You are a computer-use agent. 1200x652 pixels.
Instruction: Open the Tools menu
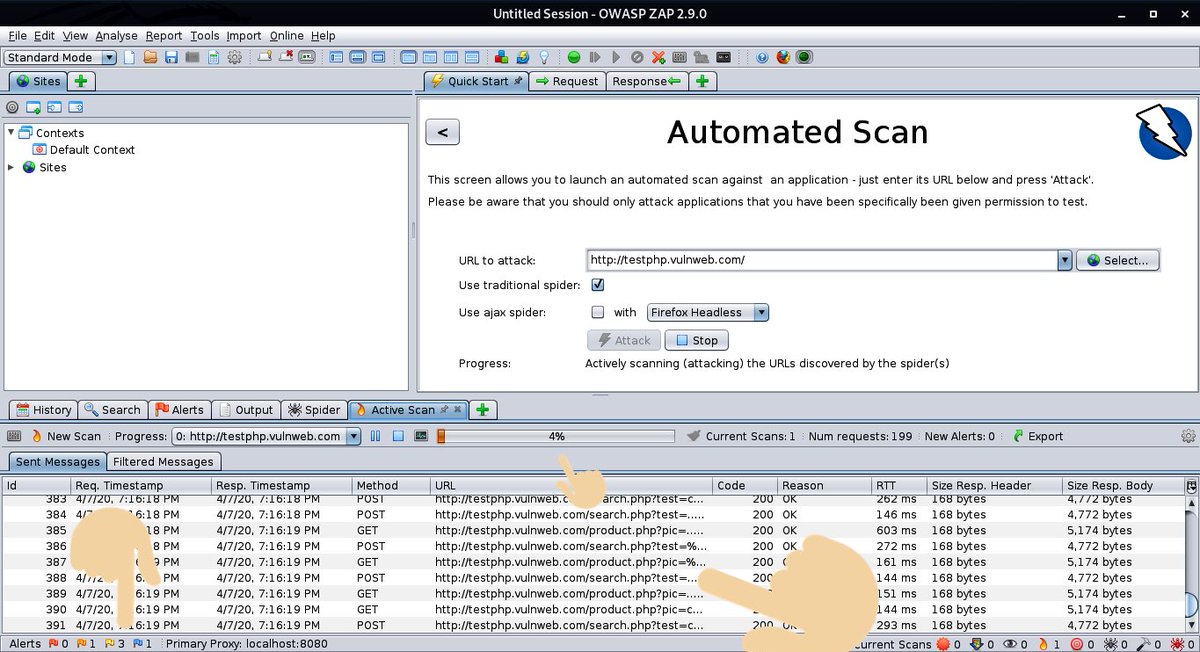coord(205,35)
